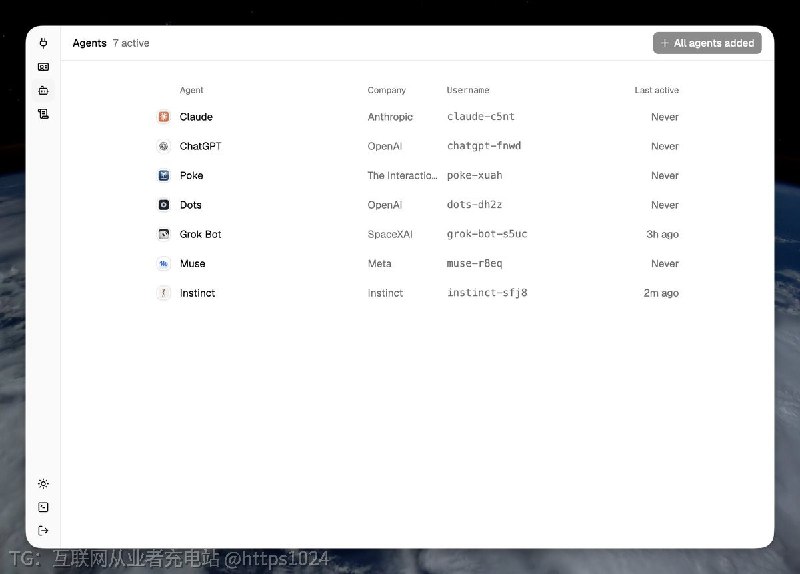
Task: Click username grok-bot-s5uc
Action: coord(487,234)
